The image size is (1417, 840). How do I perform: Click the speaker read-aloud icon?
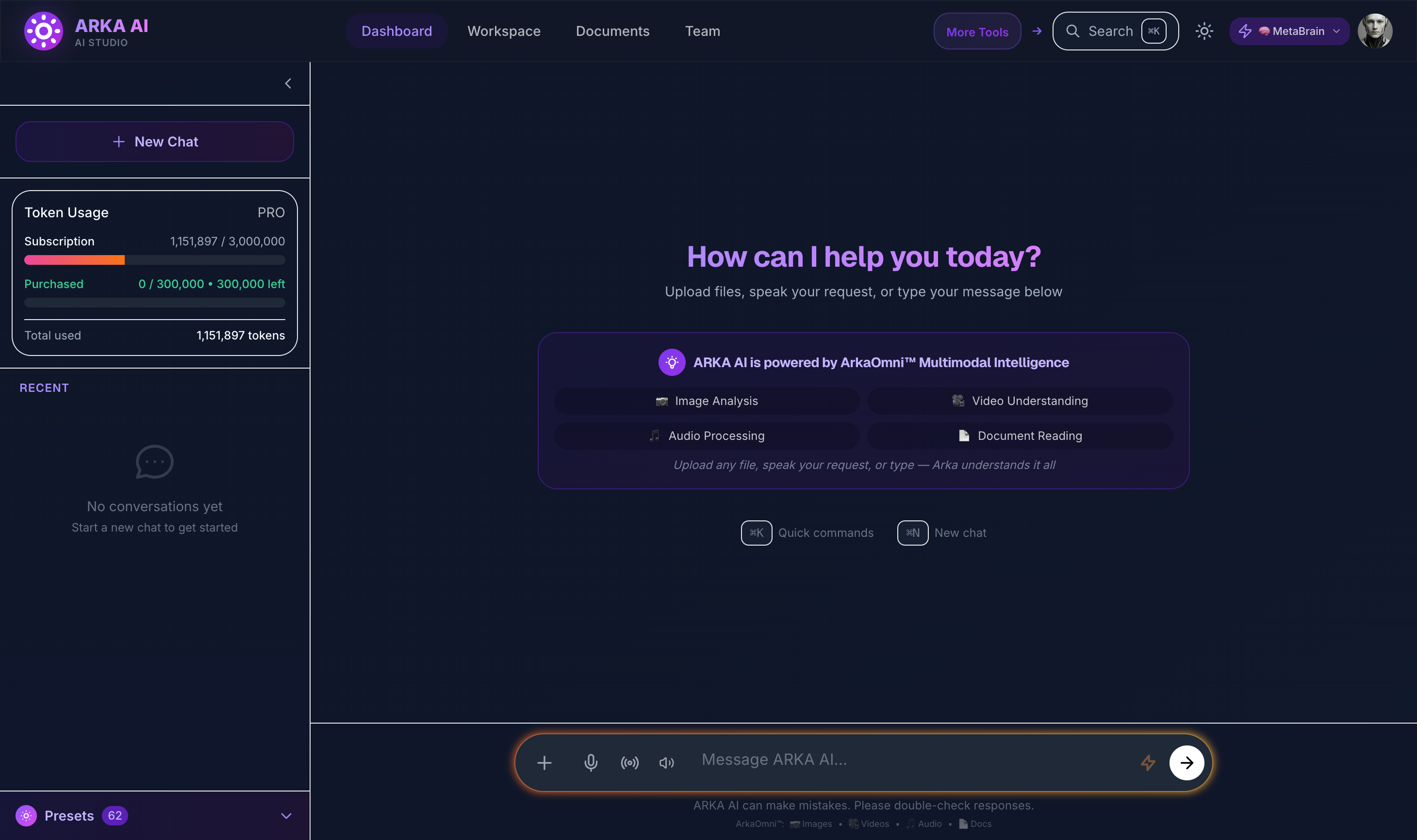667,762
